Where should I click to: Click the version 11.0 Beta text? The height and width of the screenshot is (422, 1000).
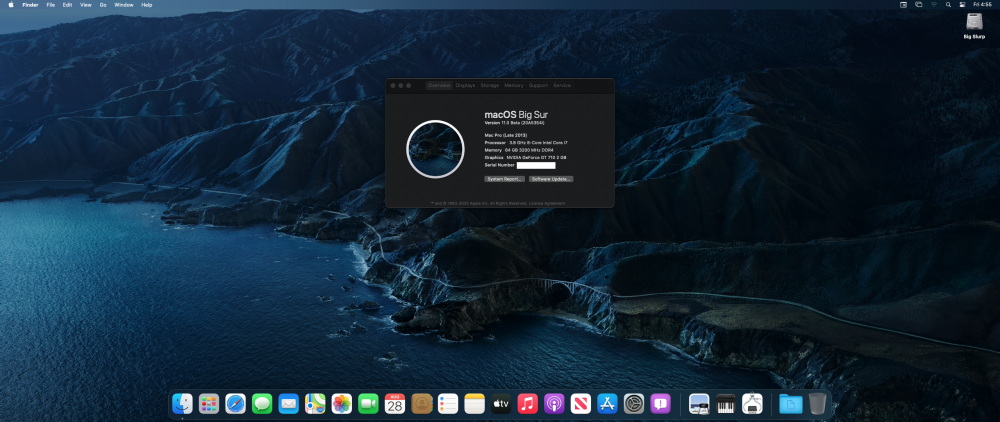(515, 122)
